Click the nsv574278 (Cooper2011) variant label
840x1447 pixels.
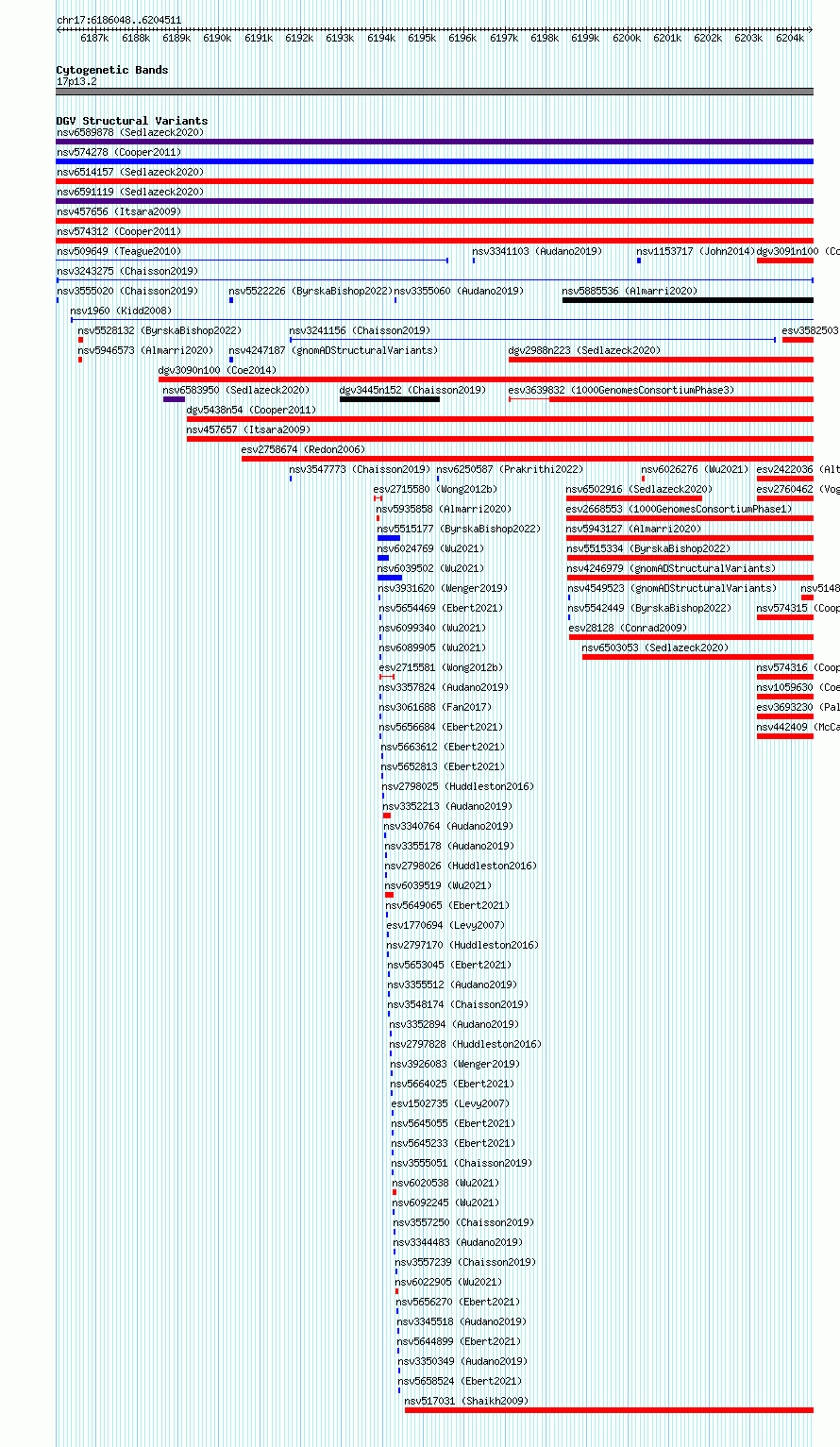(119, 153)
